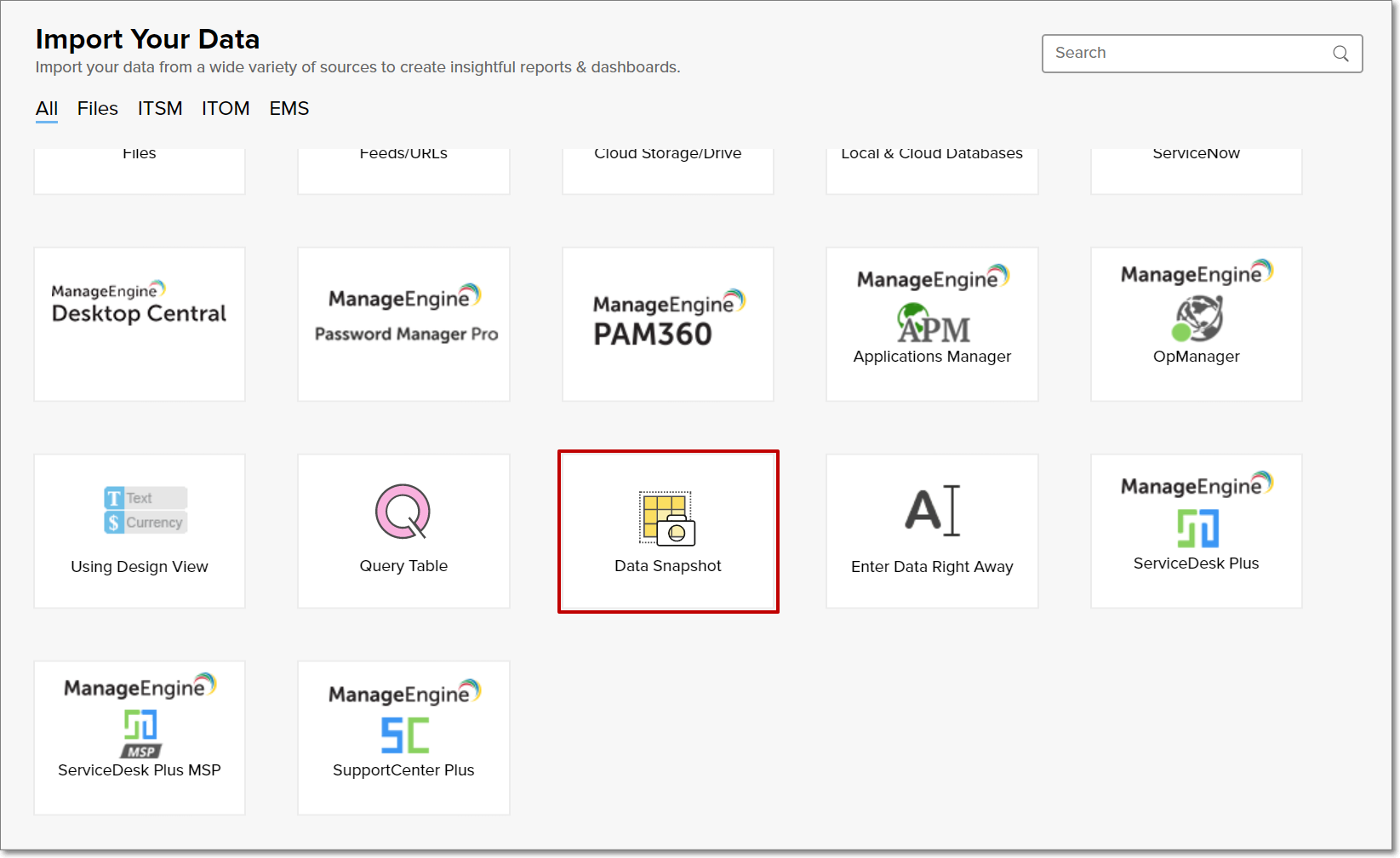Viewport: 1400px width, 858px height.
Task: Click the OpManager globe icon
Action: pos(1197,318)
